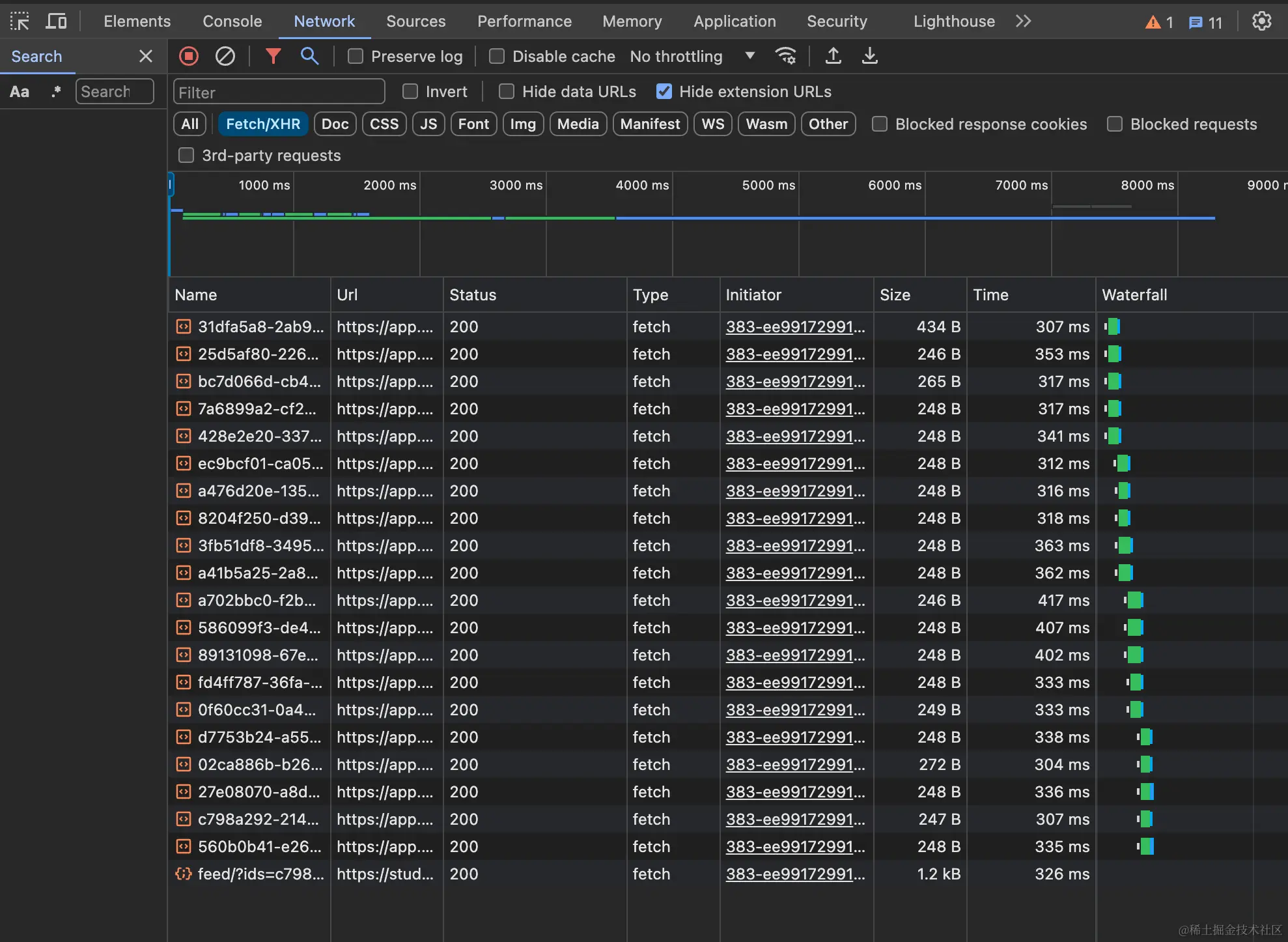This screenshot has height=942, width=1288.
Task: Open network conditions wifi icon
Action: (x=786, y=56)
